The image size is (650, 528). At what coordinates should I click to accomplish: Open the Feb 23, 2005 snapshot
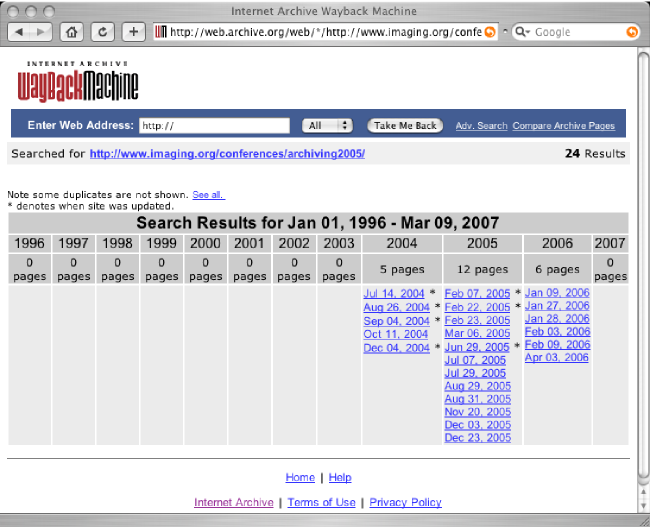pos(477,320)
